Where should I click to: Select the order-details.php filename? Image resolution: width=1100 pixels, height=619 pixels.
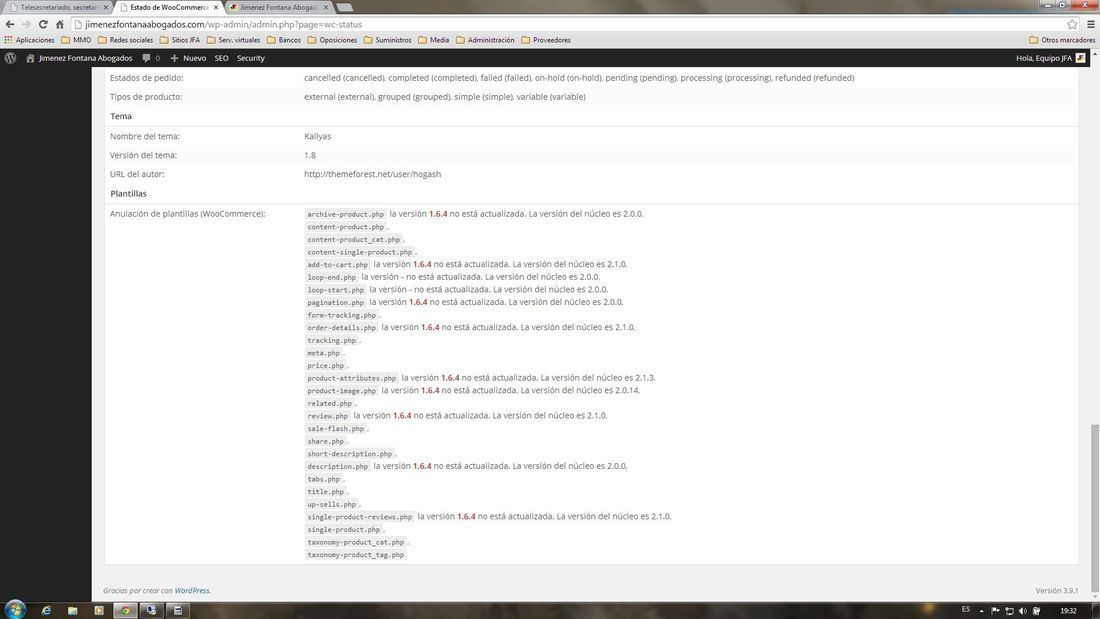[342, 328]
